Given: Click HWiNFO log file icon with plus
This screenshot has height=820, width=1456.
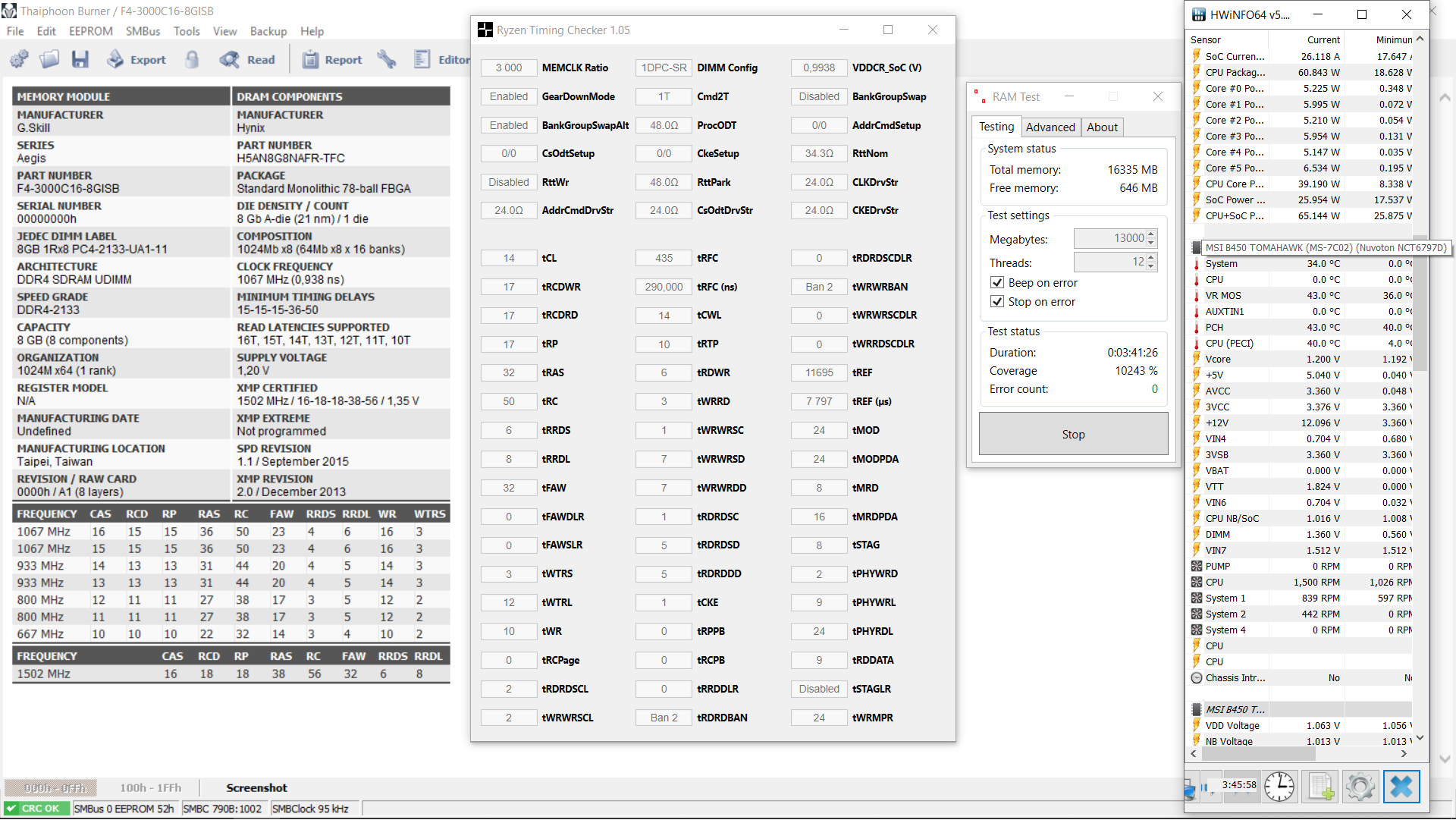Looking at the screenshot, I should [x=1320, y=787].
